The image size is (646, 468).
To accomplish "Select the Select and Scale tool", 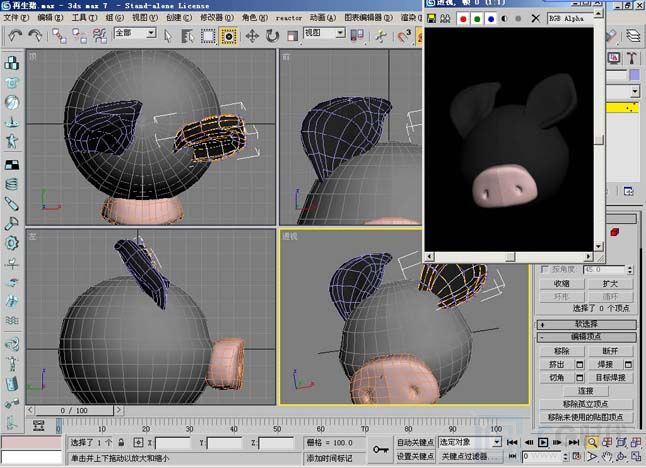I will (292, 36).
